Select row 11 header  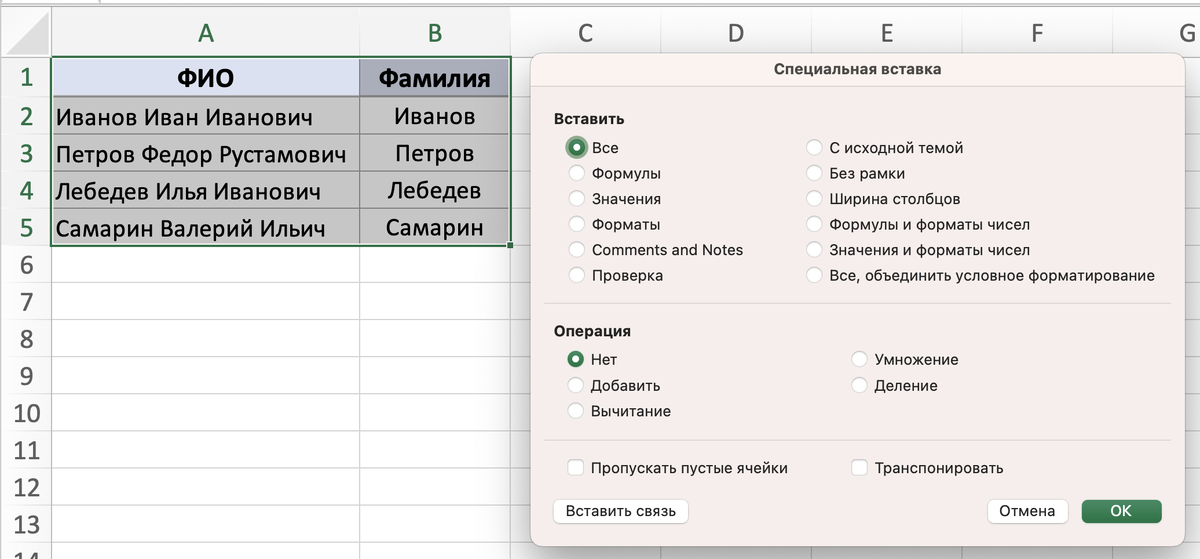(26, 450)
